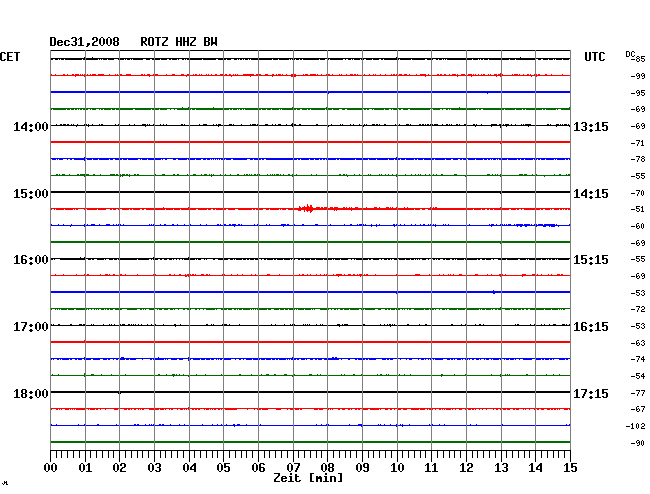Select the 14:00 CET time label
This screenshot has height=494, width=650.
(x=31, y=127)
